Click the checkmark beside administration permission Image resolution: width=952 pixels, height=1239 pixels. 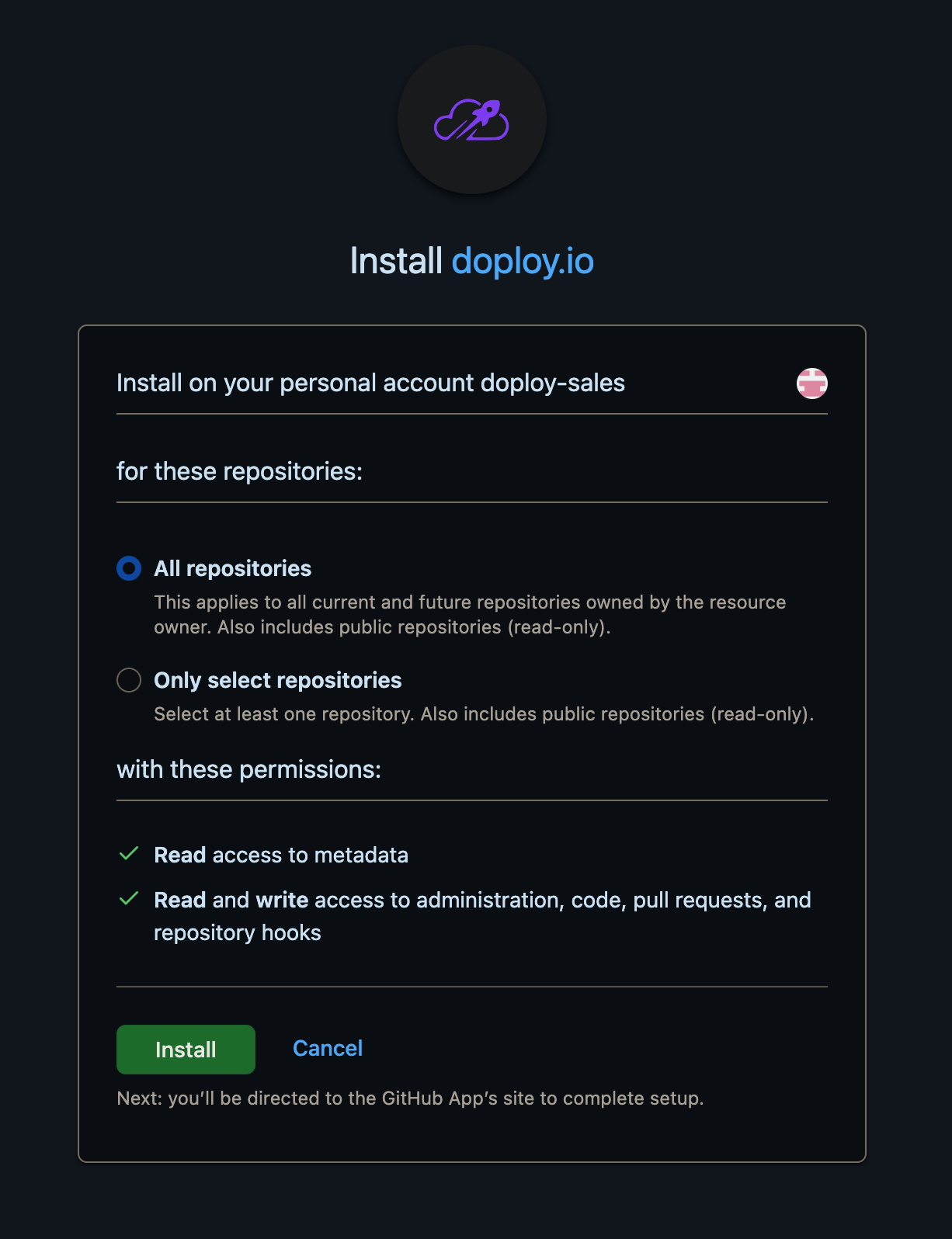[130, 898]
